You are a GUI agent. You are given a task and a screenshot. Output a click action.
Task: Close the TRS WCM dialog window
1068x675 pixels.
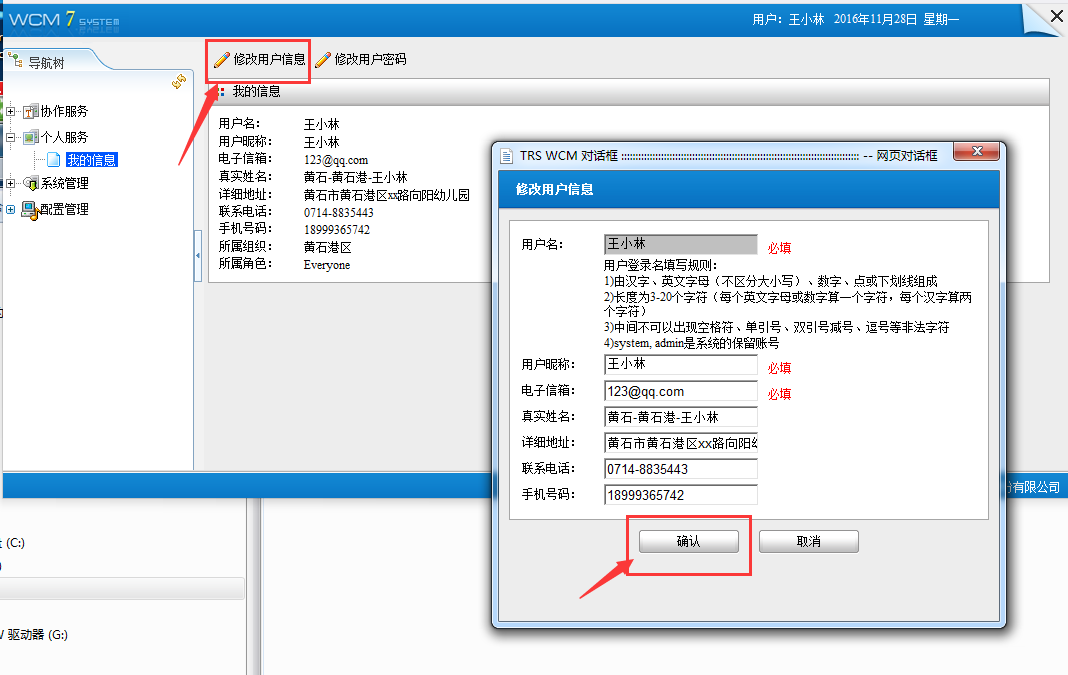(976, 152)
